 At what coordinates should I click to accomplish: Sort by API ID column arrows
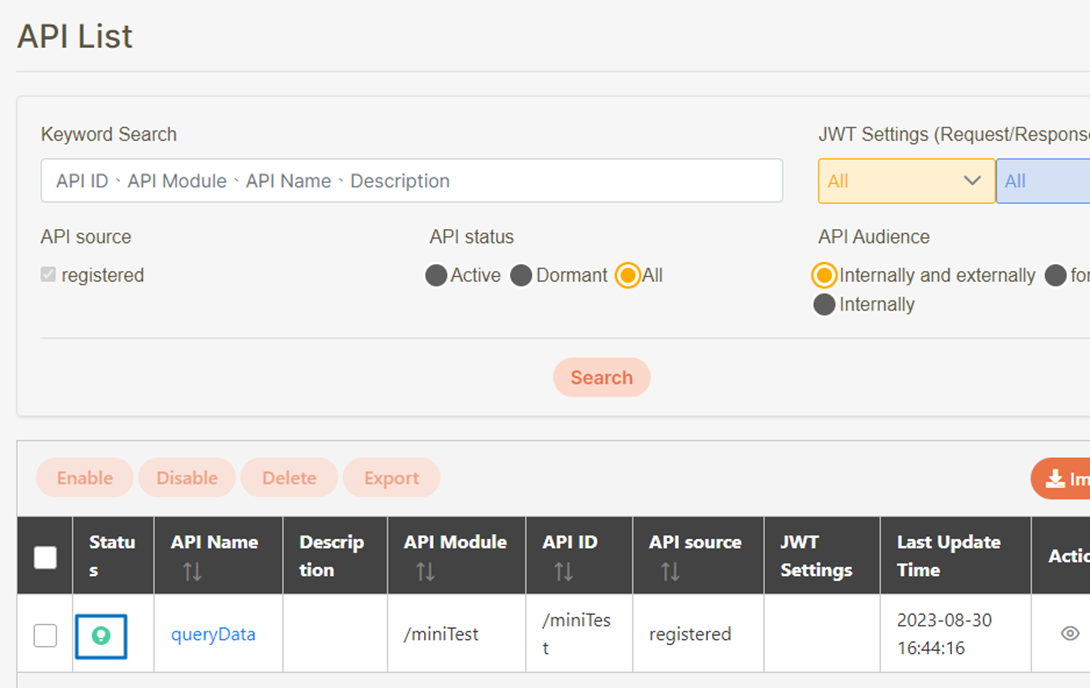[563, 572]
